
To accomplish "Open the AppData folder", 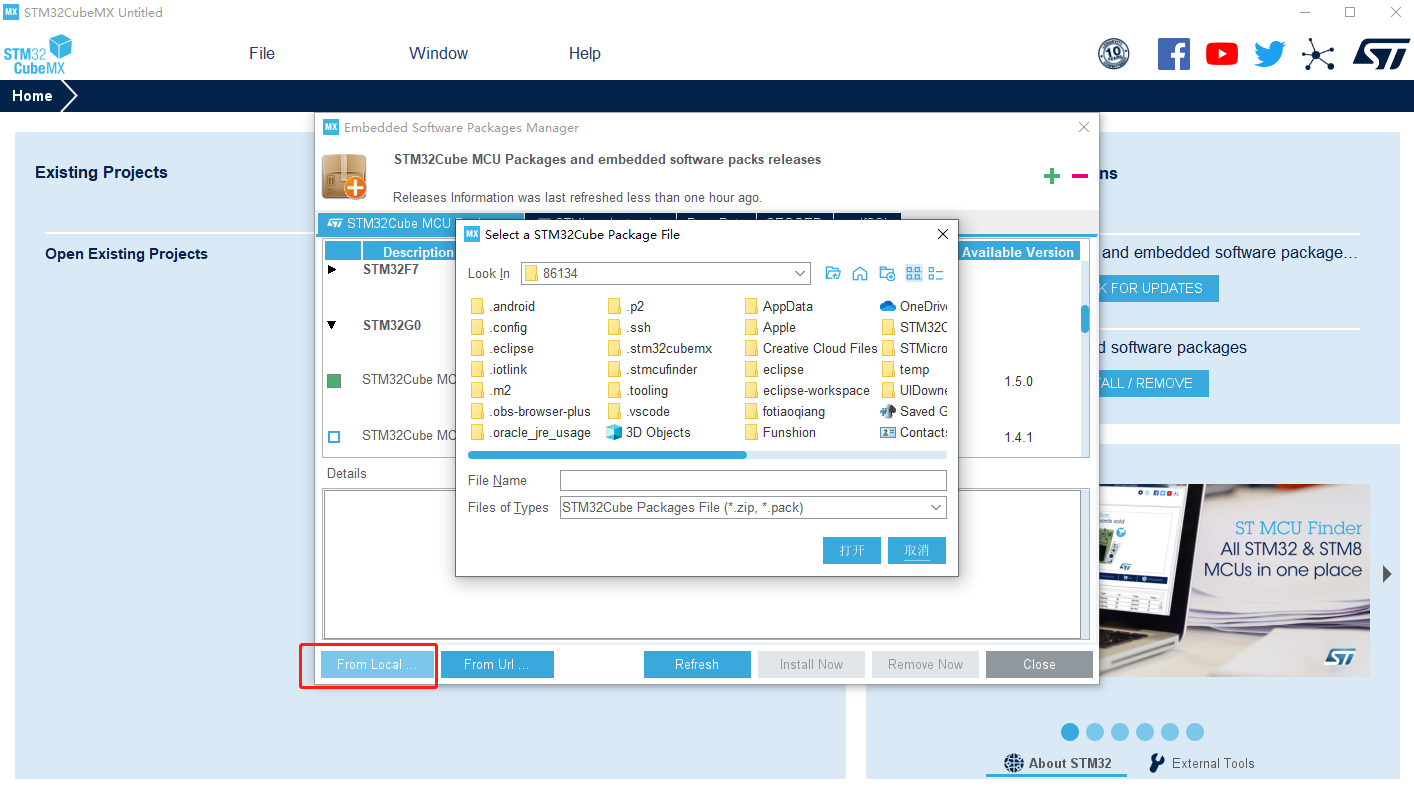I will [x=779, y=306].
